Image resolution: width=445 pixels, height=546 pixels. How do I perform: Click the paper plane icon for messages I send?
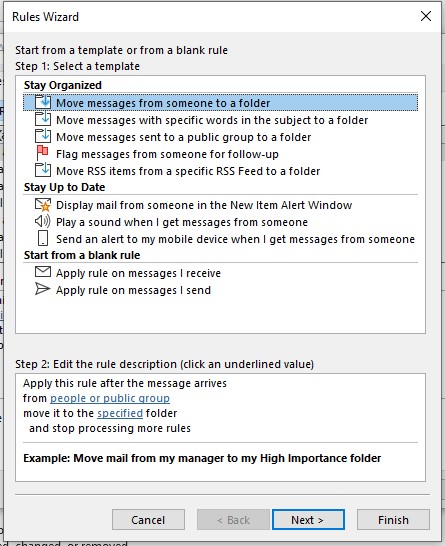42,289
